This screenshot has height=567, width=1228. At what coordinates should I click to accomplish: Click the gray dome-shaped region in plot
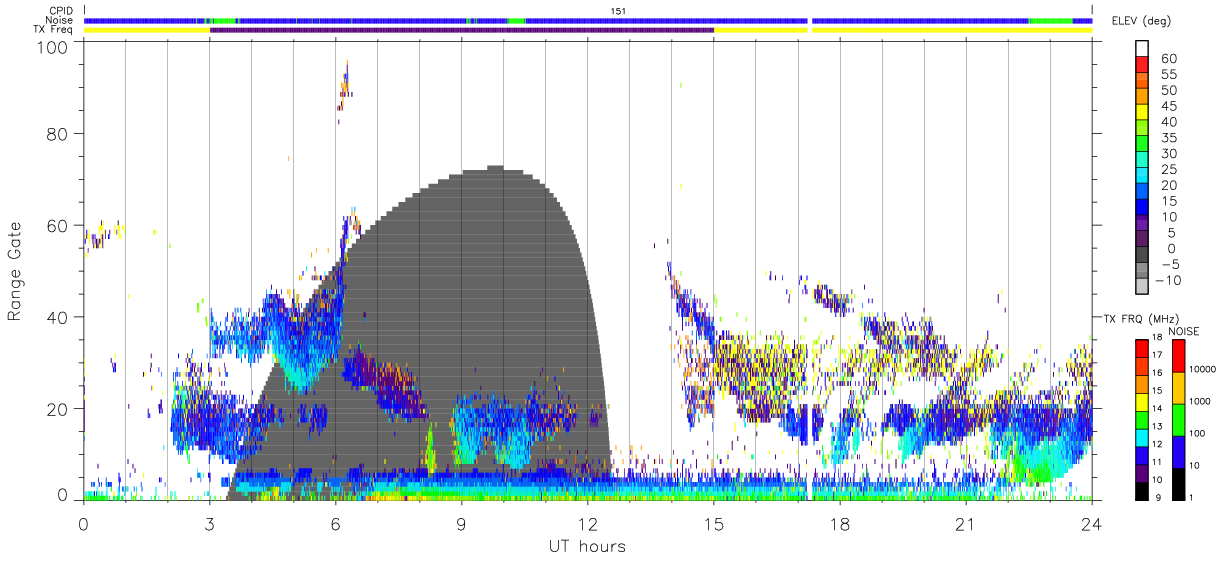450,330
